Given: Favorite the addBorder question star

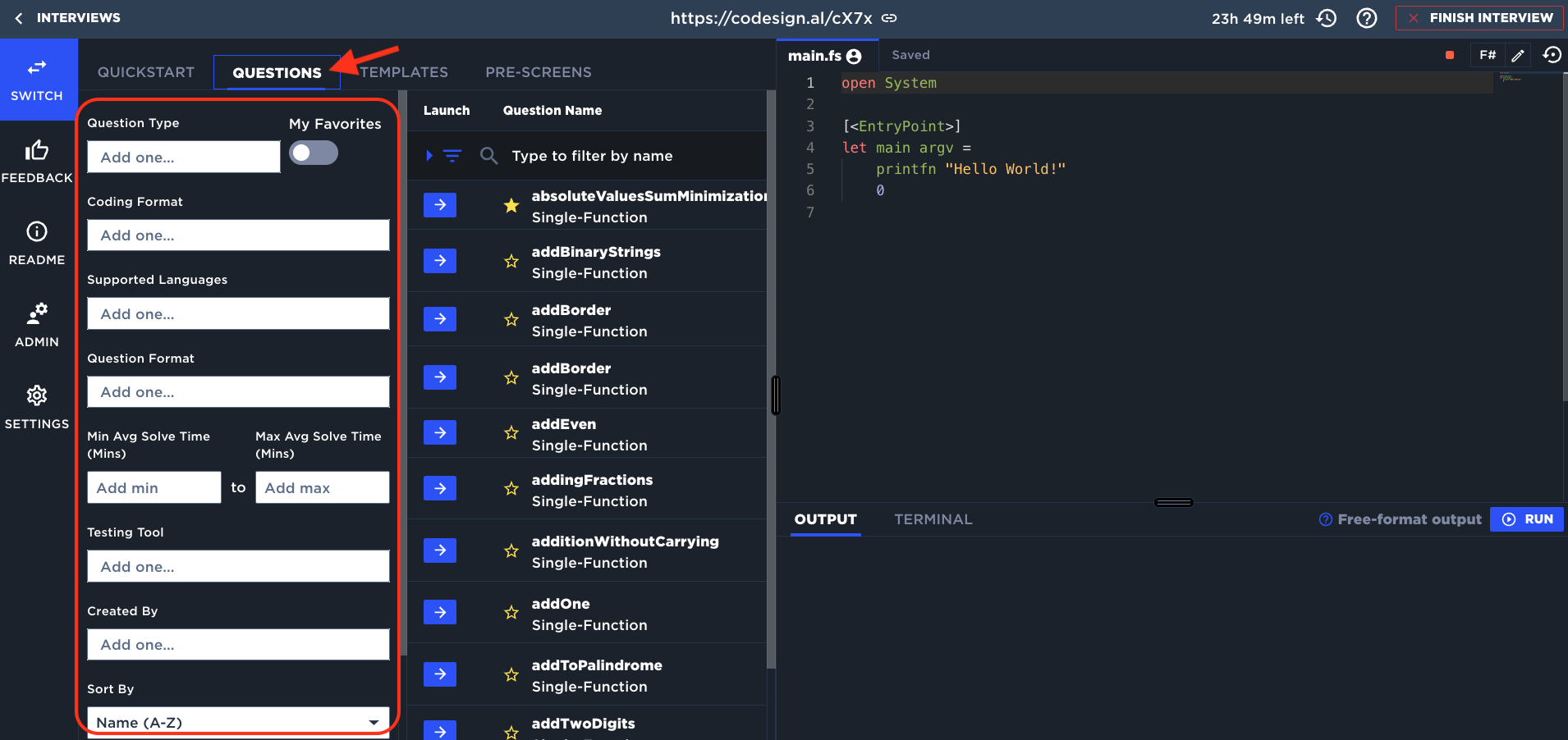Looking at the screenshot, I should tap(511, 319).
